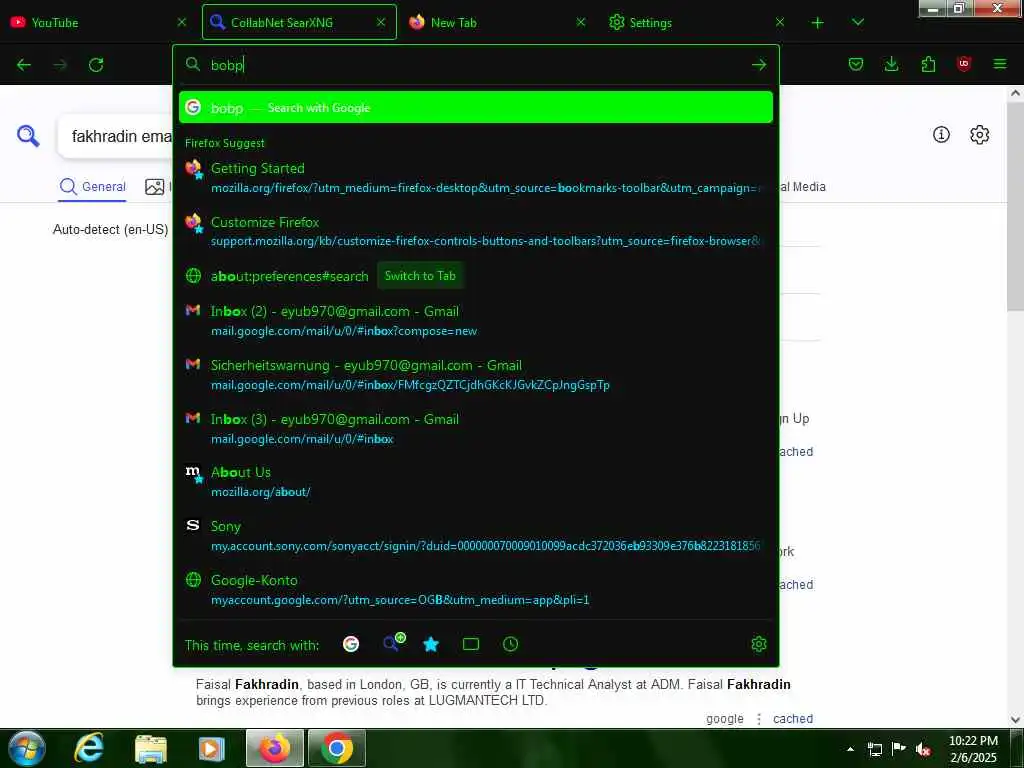
Task: Select the General search category
Action: click(x=93, y=187)
